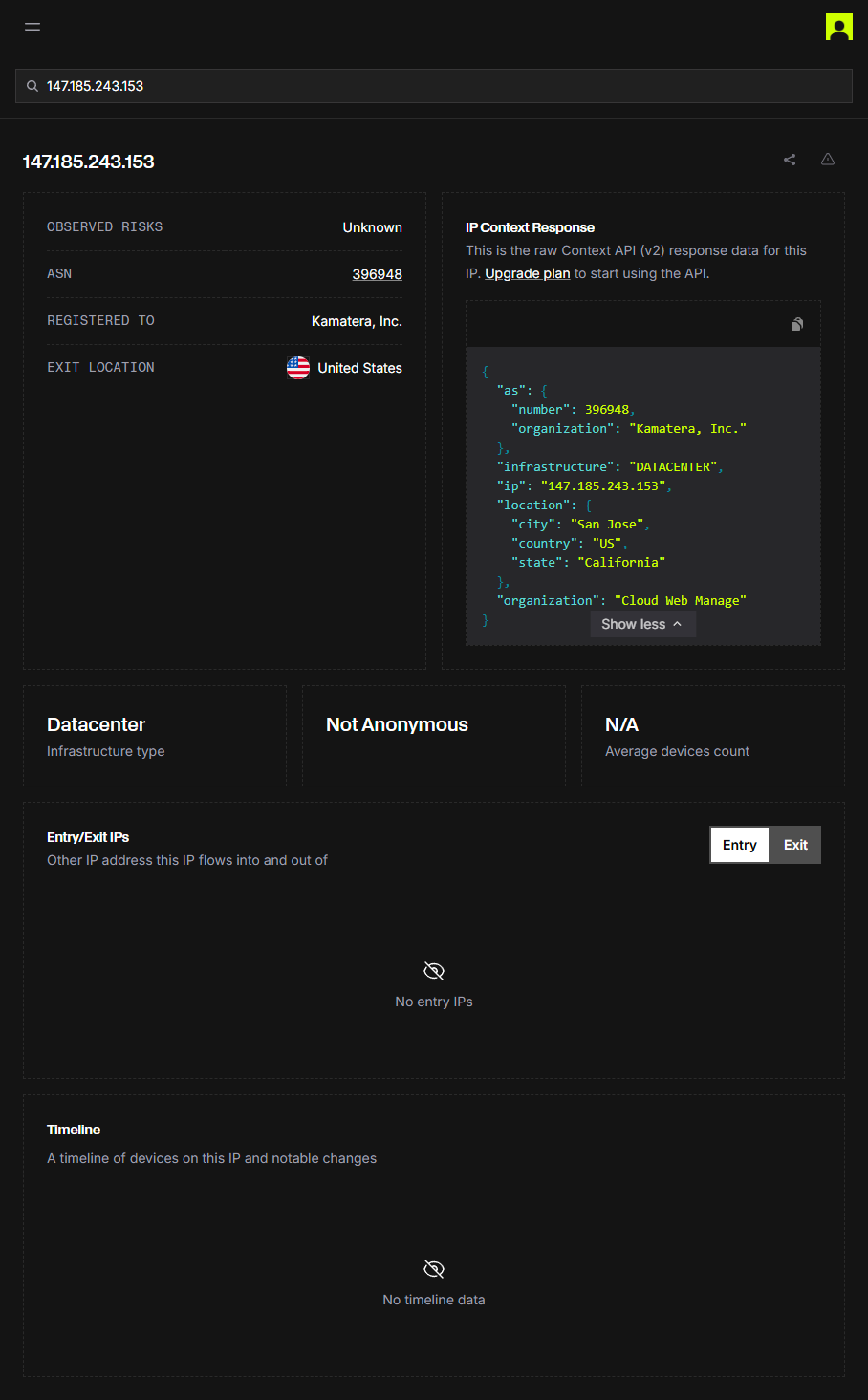Click the Not Anonymous status card

point(434,736)
